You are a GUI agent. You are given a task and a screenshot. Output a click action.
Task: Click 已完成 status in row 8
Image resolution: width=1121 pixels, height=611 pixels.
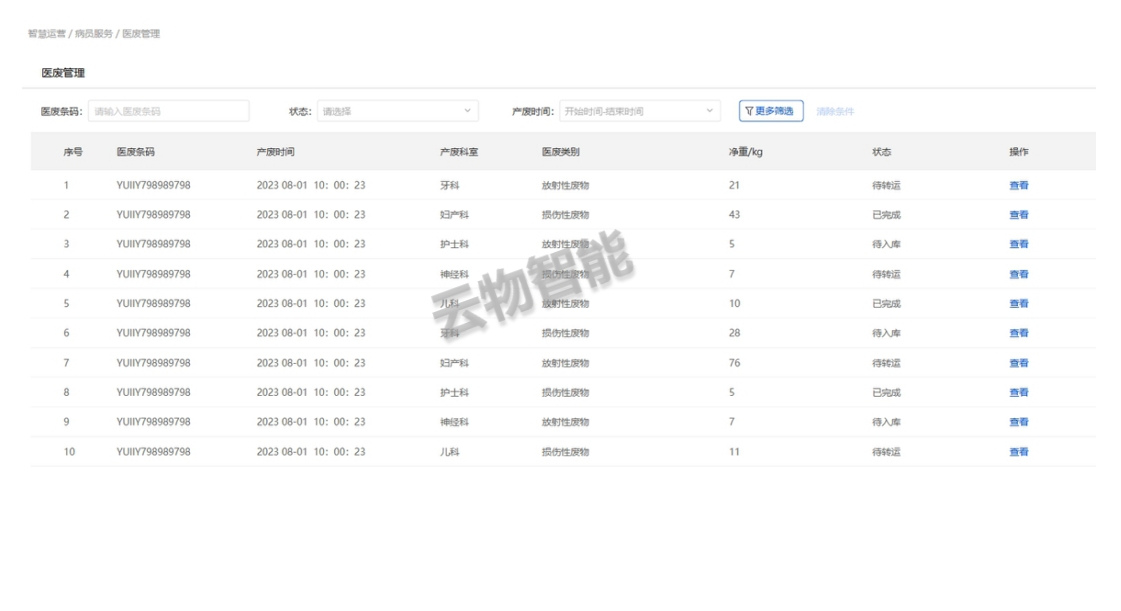887,392
